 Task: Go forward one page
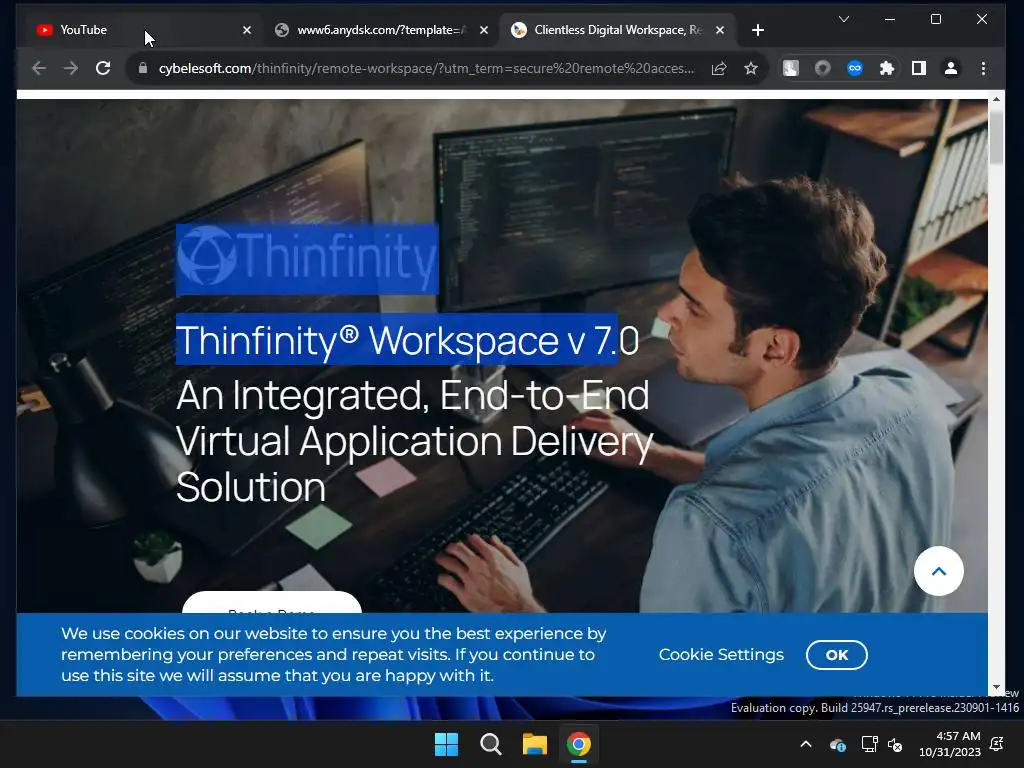[71, 68]
